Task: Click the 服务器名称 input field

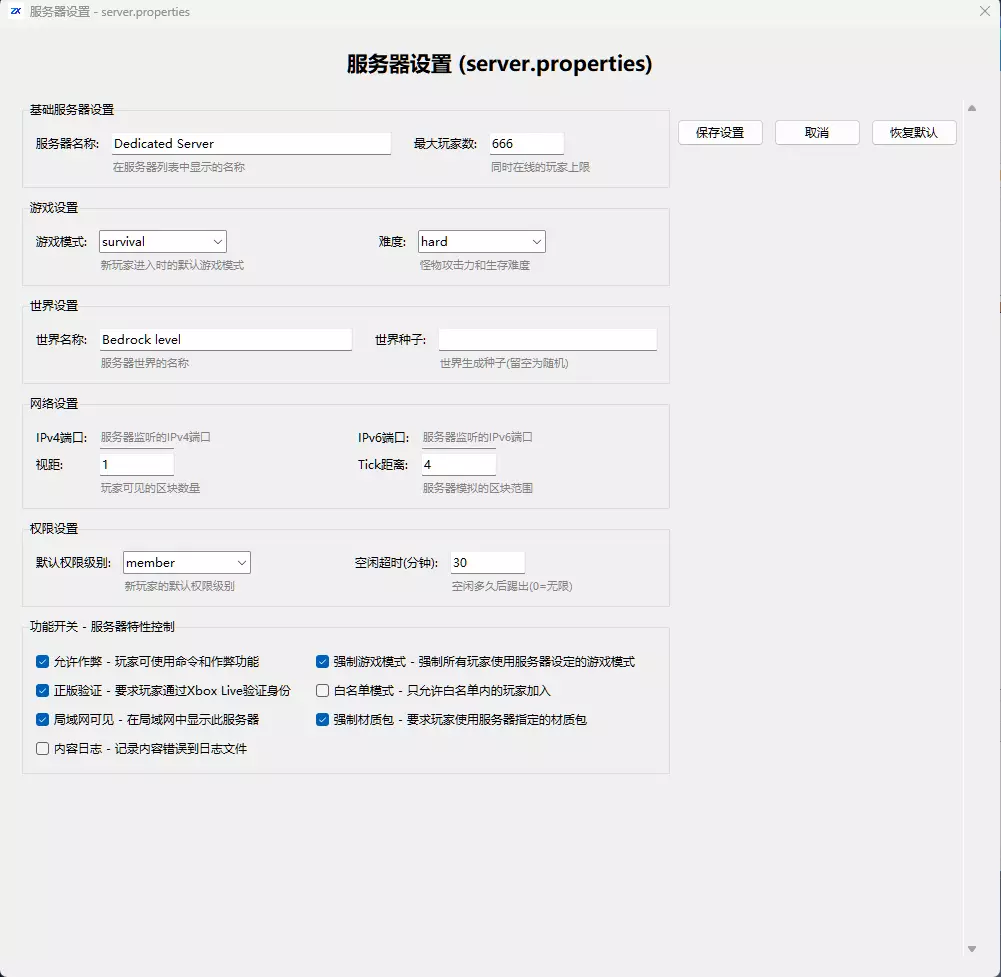Action: tap(252, 144)
